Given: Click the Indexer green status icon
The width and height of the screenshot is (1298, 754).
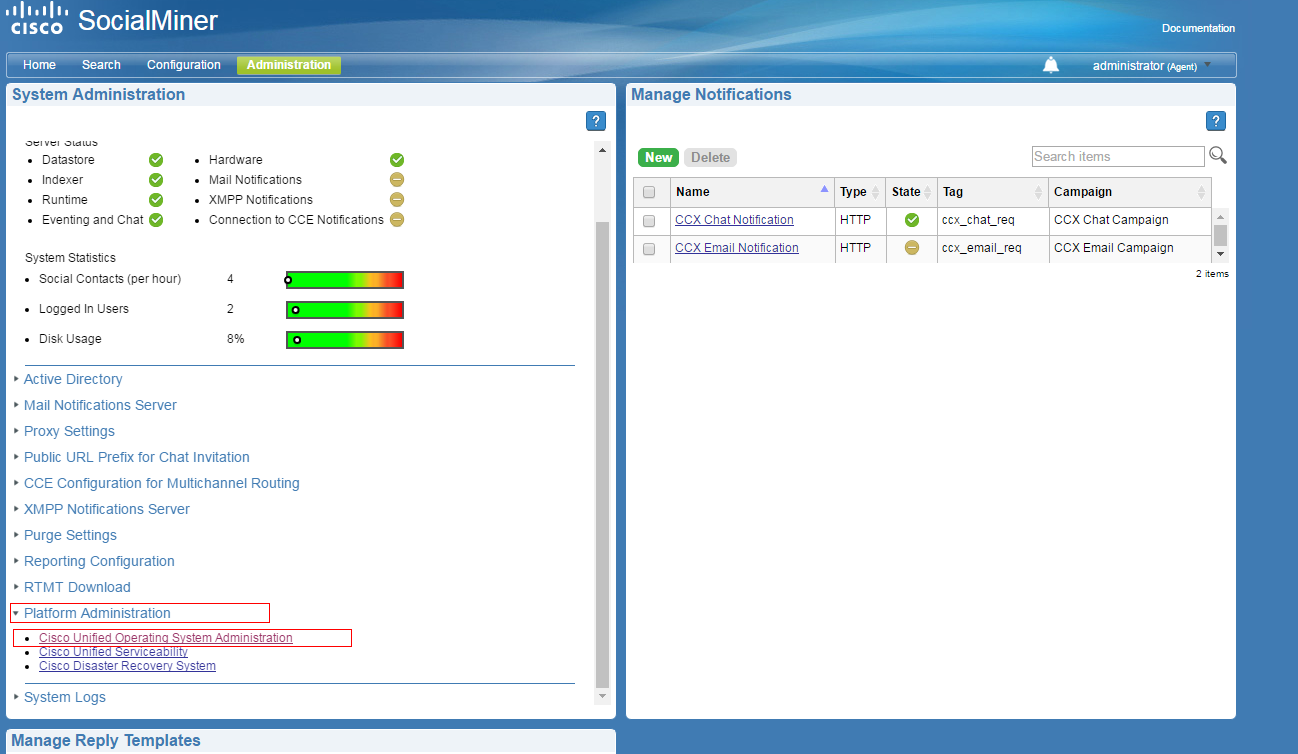Looking at the screenshot, I should (156, 180).
